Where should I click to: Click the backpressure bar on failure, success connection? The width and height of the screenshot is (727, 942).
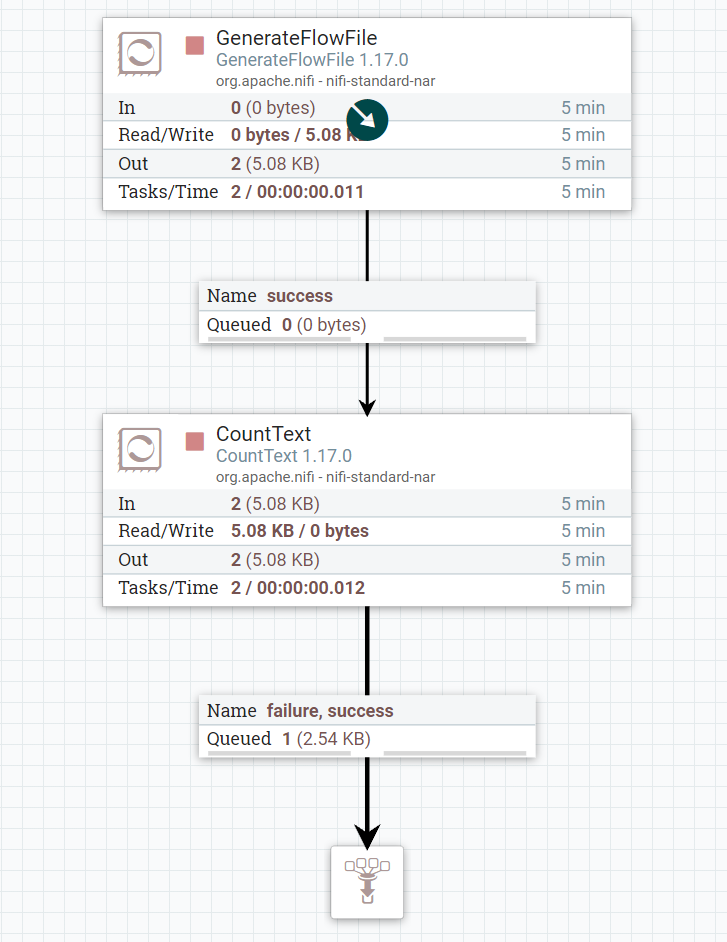[454, 753]
